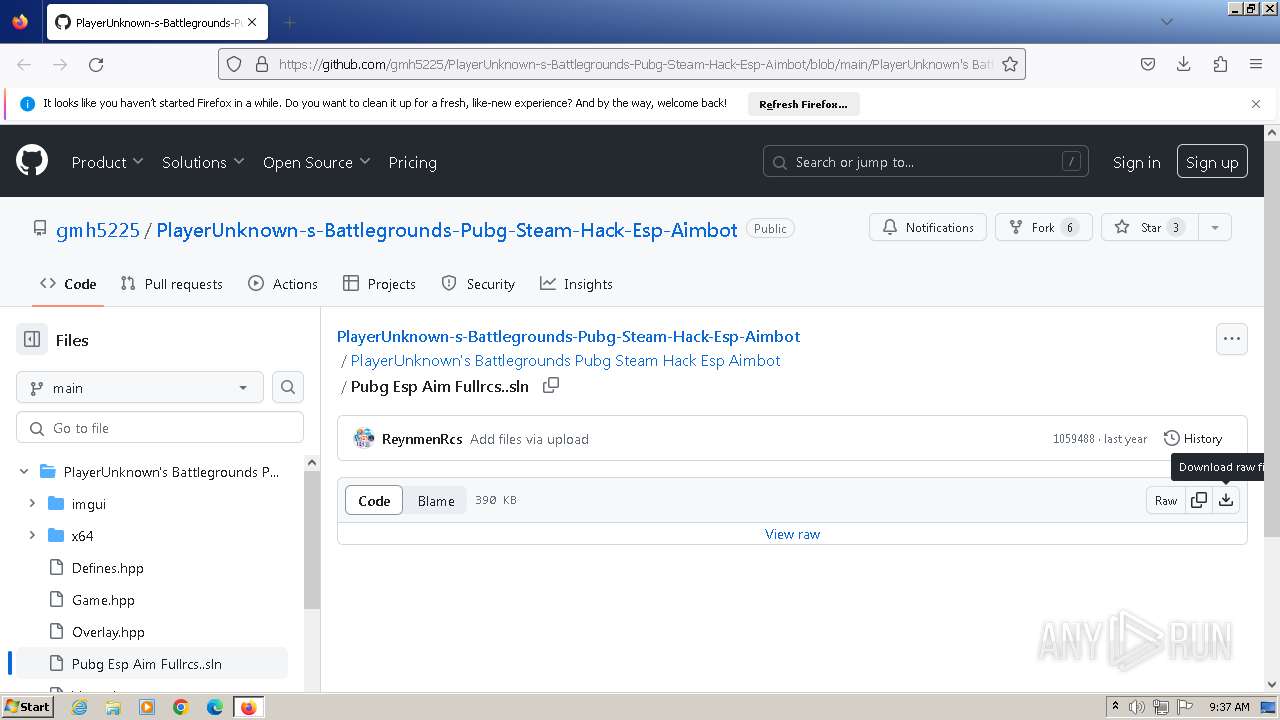Fork this repository with the Fork button
Screen dimensions: 1280x720
(x=1043, y=228)
